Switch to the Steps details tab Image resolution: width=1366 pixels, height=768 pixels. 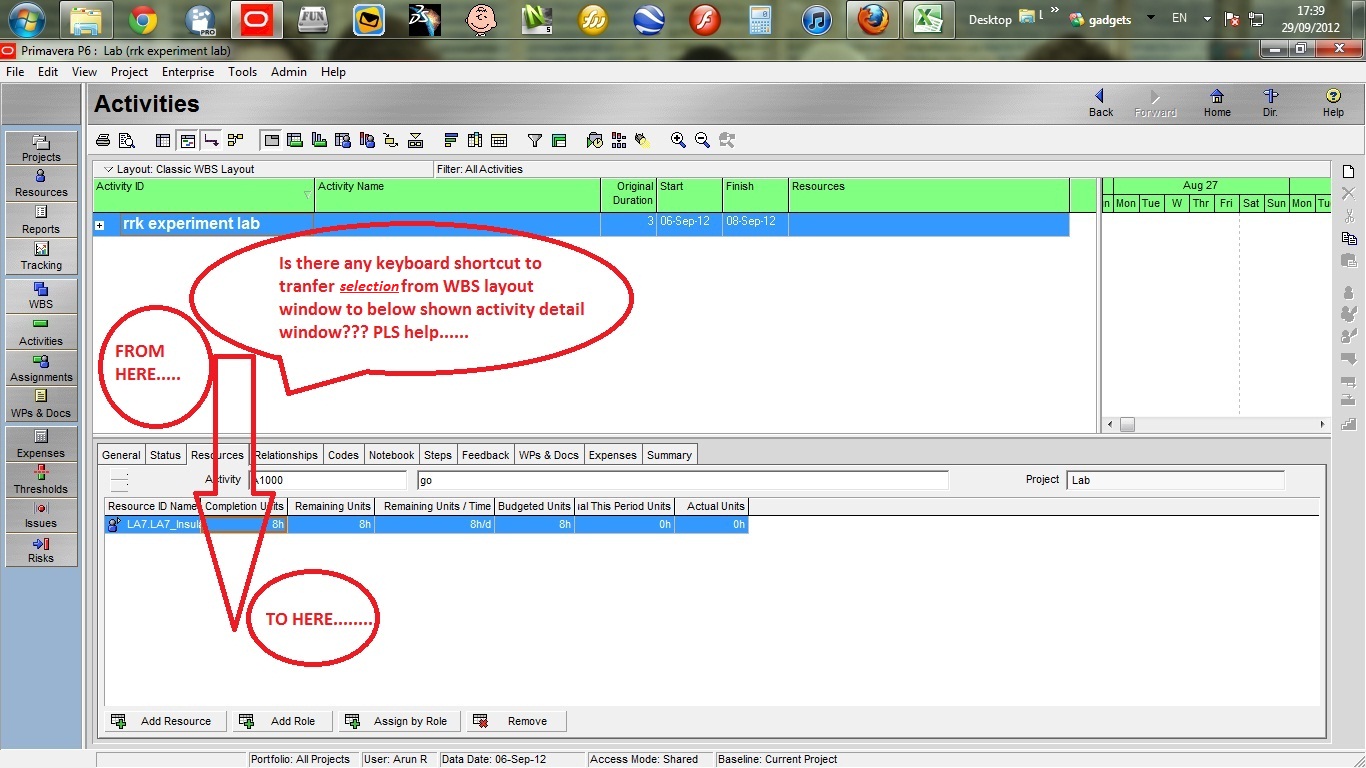pyautogui.click(x=437, y=455)
